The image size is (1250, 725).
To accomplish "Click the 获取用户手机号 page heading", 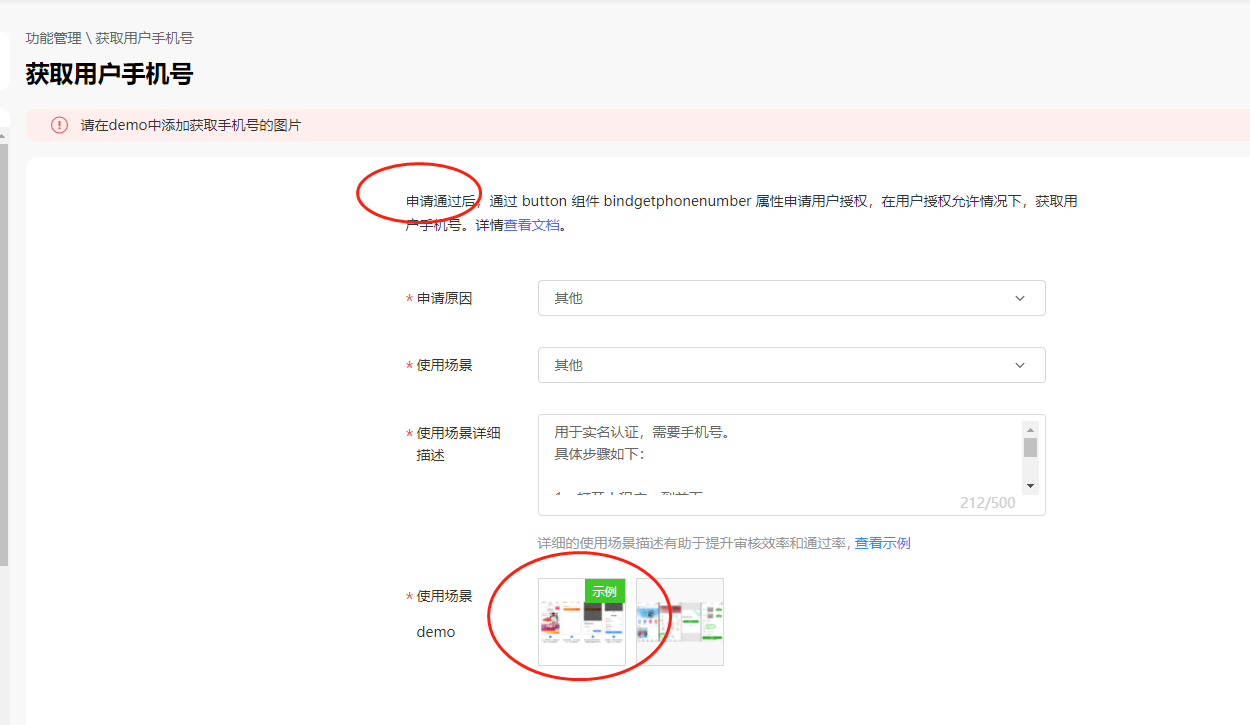I will point(109,74).
